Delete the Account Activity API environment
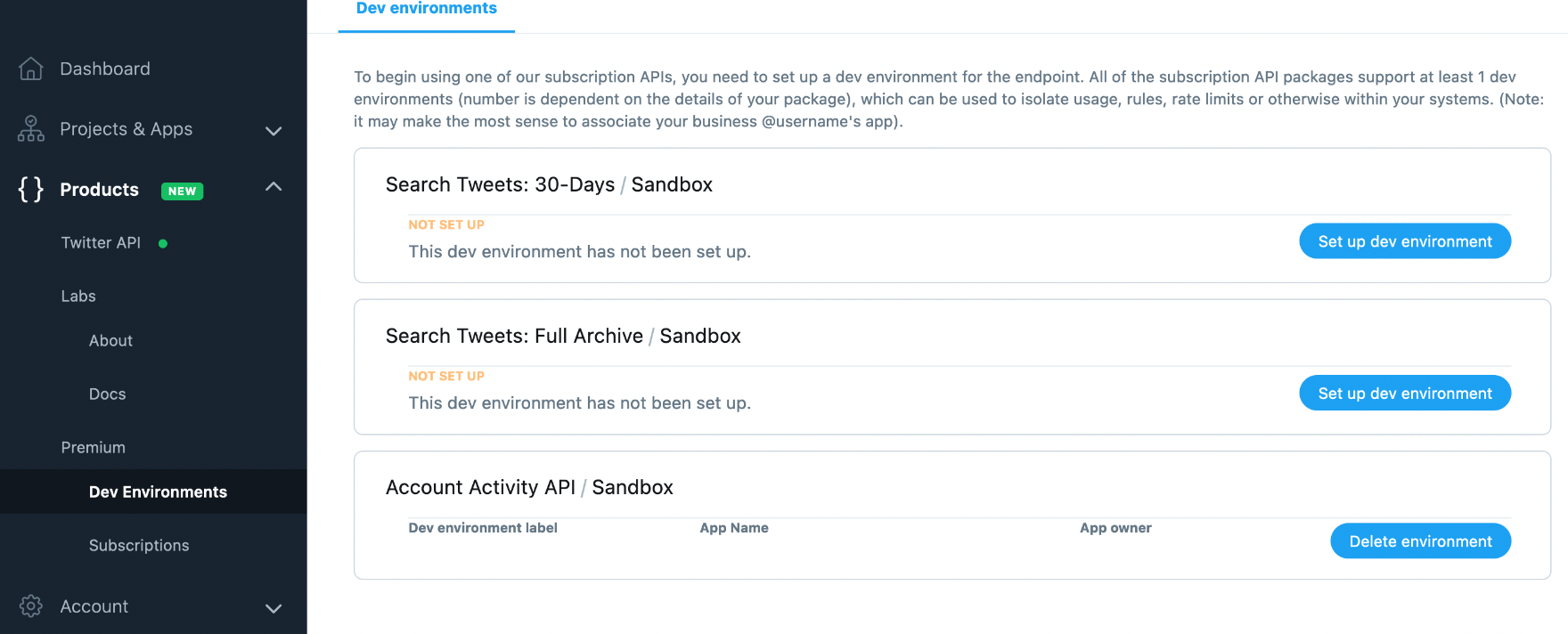Screen dimensions: 1568x634 [x=1420, y=541]
